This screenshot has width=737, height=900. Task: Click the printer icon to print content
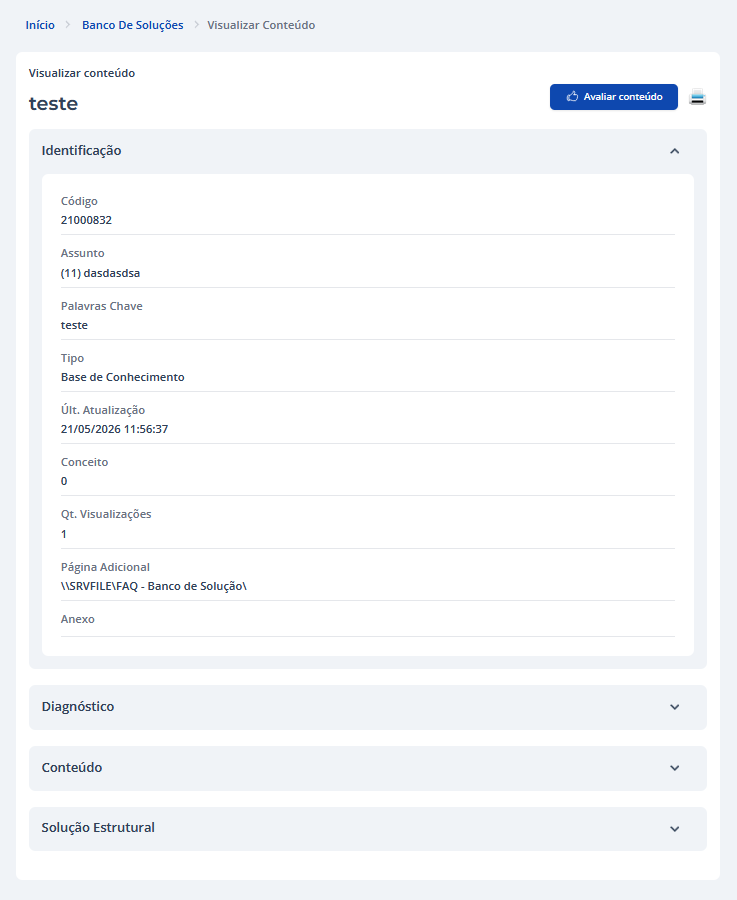[697, 97]
